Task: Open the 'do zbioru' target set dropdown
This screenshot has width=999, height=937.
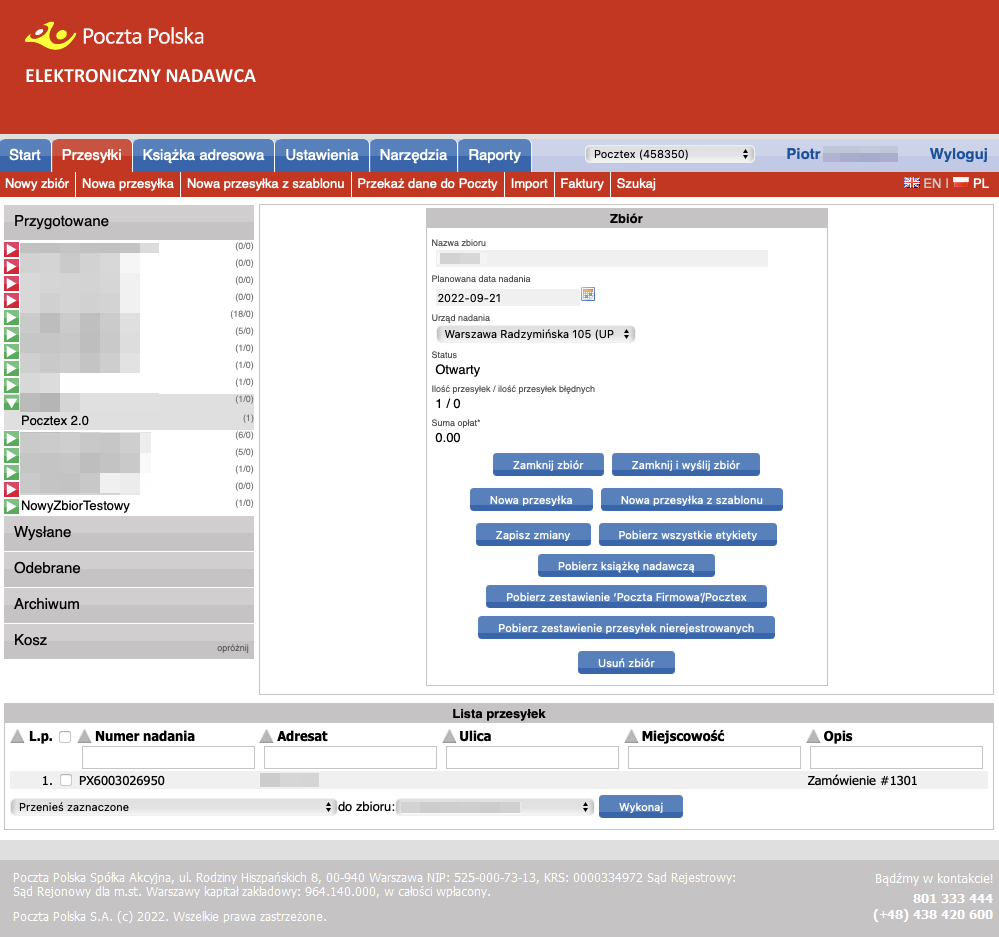Action: tap(495, 807)
